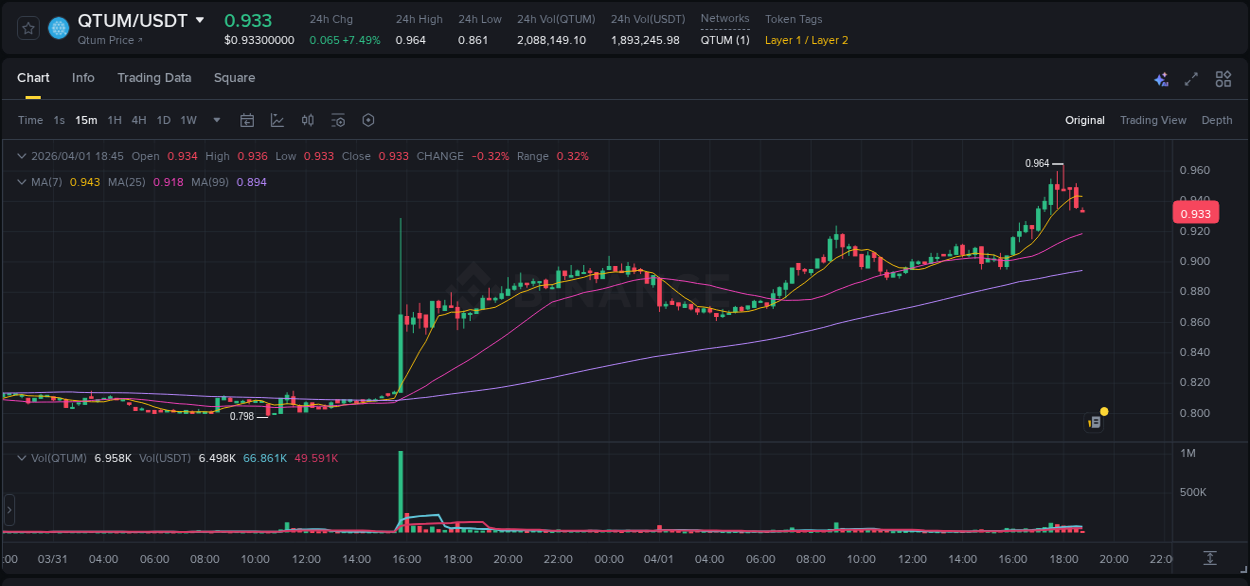The height and width of the screenshot is (586, 1250).
Task: Collapse the OHLC price info row
Action: coord(22,156)
